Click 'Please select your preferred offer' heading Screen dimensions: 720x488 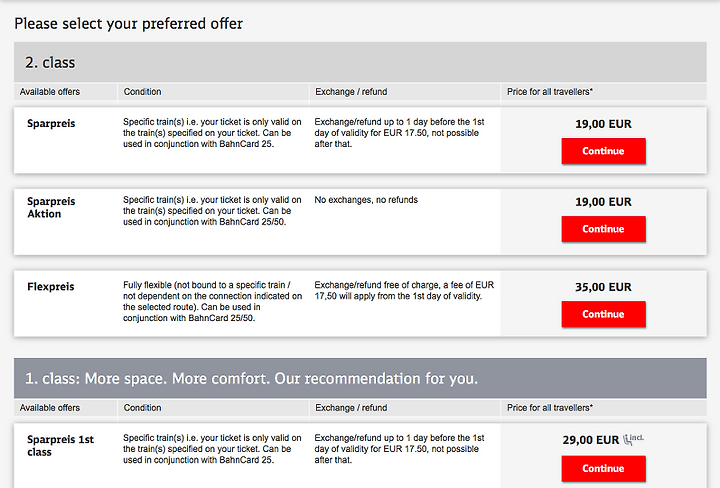pos(129,23)
